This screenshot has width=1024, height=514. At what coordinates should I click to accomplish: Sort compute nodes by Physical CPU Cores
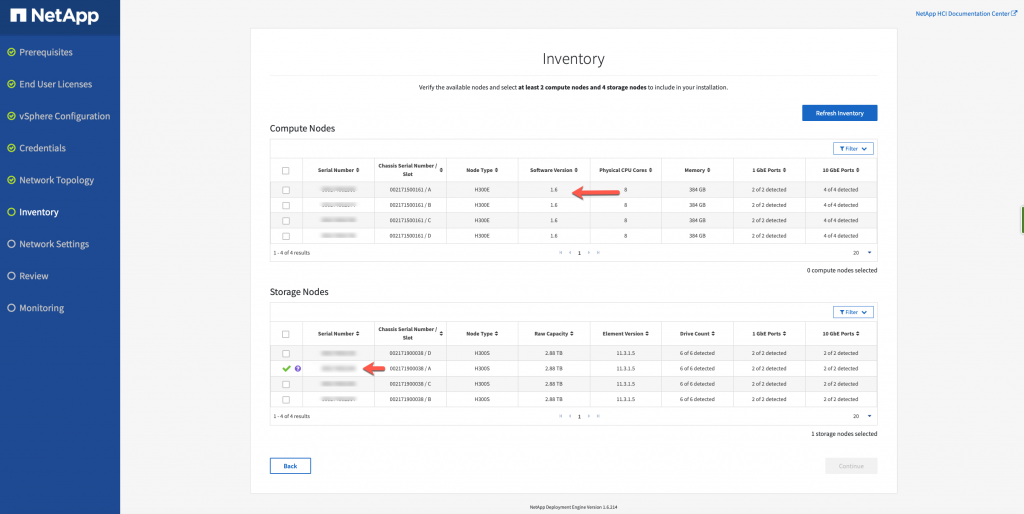626,170
